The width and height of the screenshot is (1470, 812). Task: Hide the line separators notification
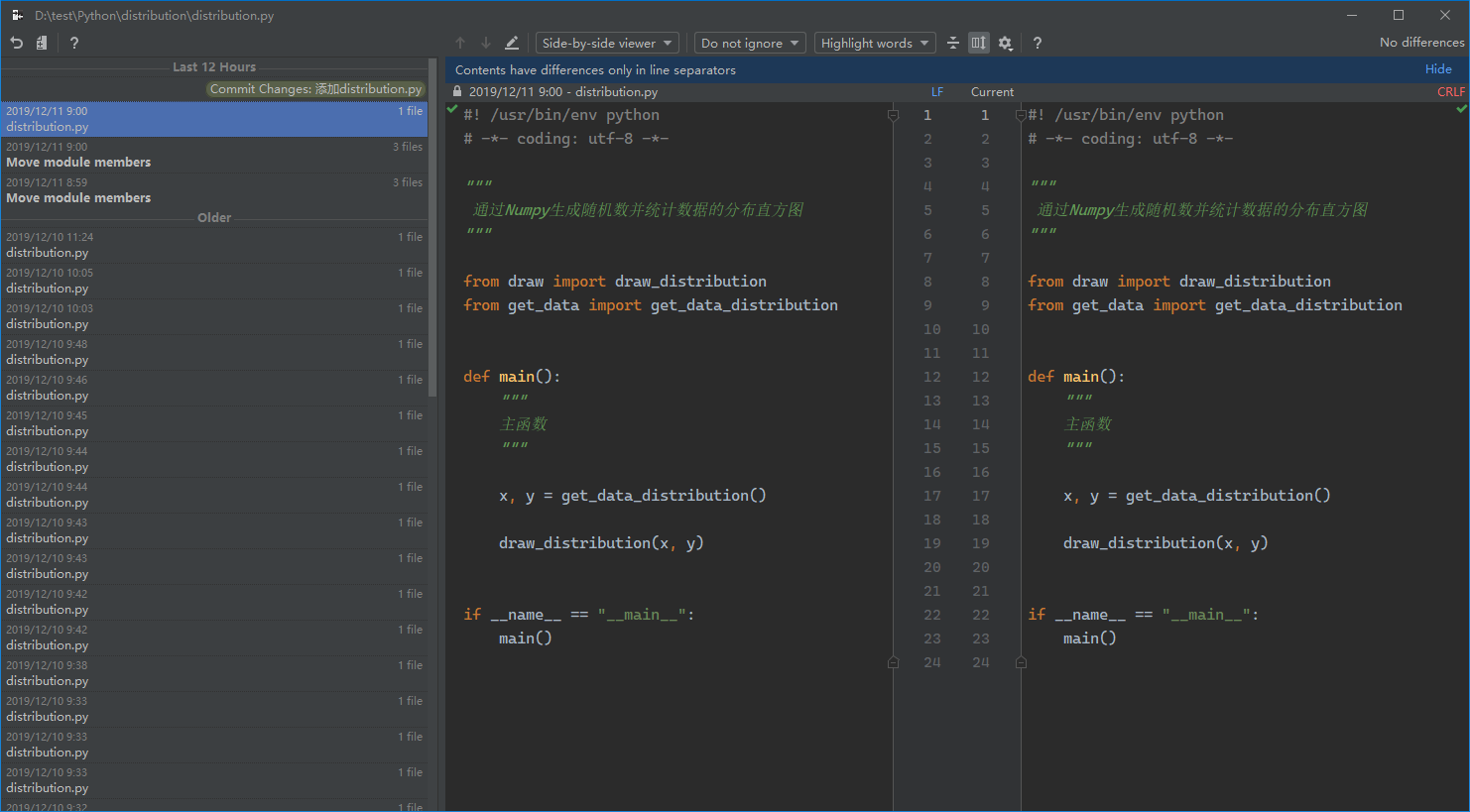point(1438,69)
